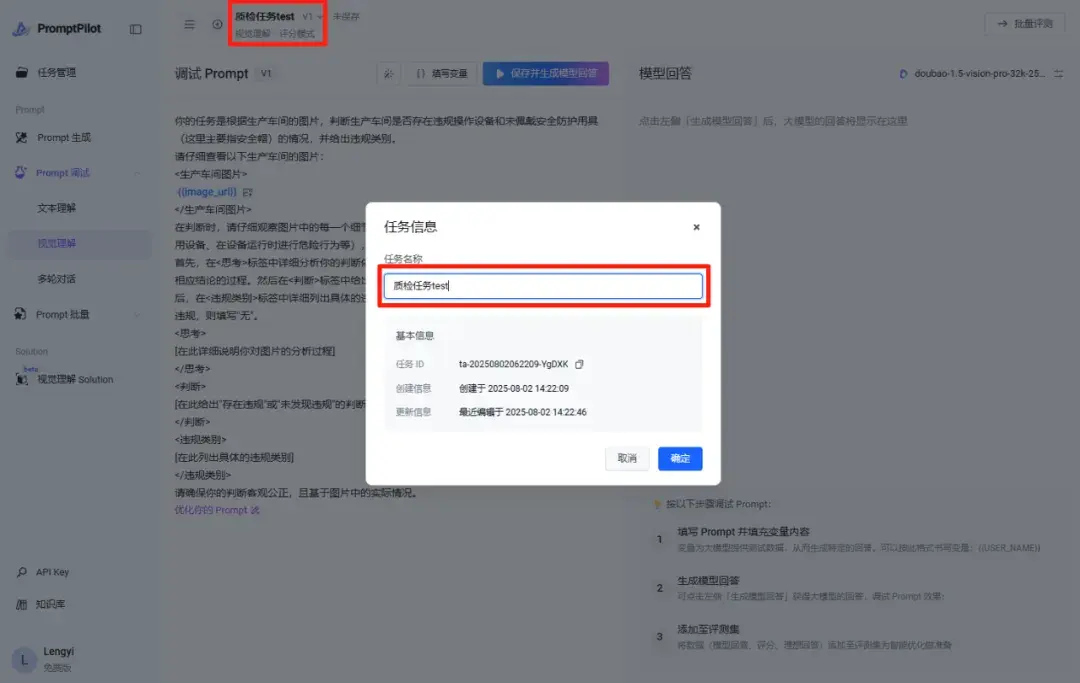Open model settings sliders icon

[1059, 74]
